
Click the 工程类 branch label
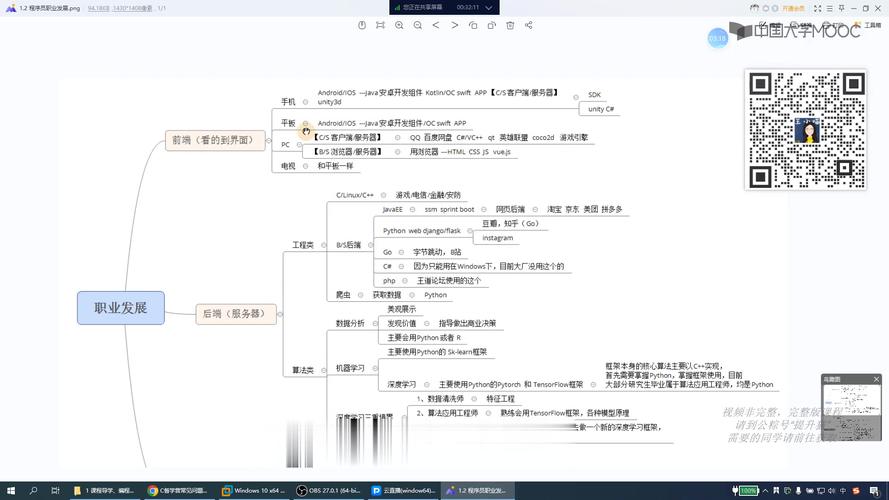(303, 245)
